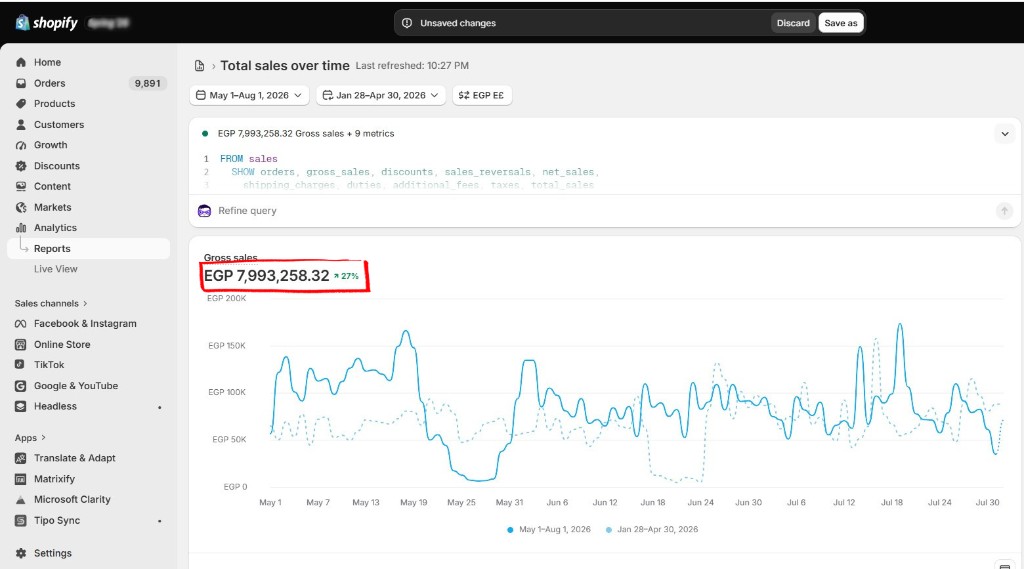This screenshot has width=1024, height=569.
Task: Open the EGP currency selector
Action: pyautogui.click(x=482, y=95)
